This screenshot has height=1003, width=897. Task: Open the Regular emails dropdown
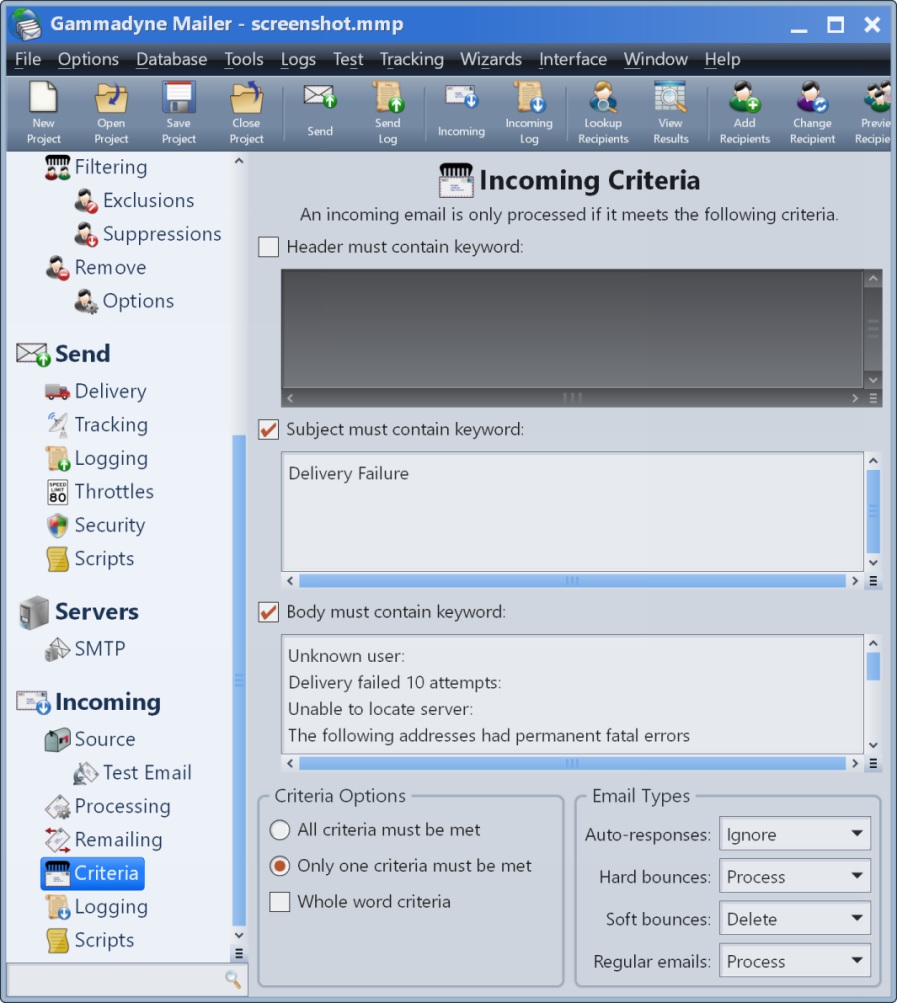pos(794,961)
